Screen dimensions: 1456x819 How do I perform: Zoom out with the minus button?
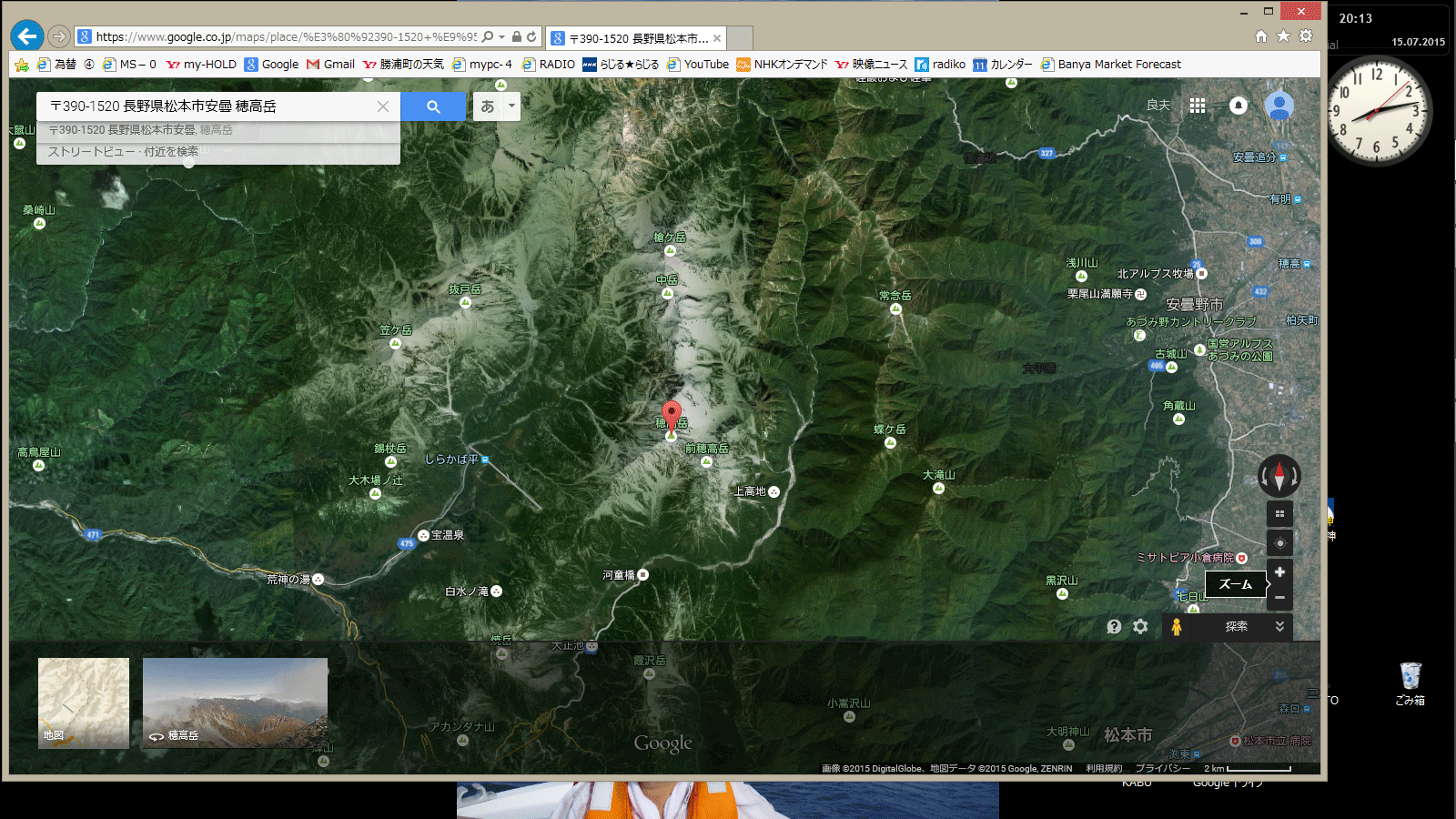[1279, 598]
